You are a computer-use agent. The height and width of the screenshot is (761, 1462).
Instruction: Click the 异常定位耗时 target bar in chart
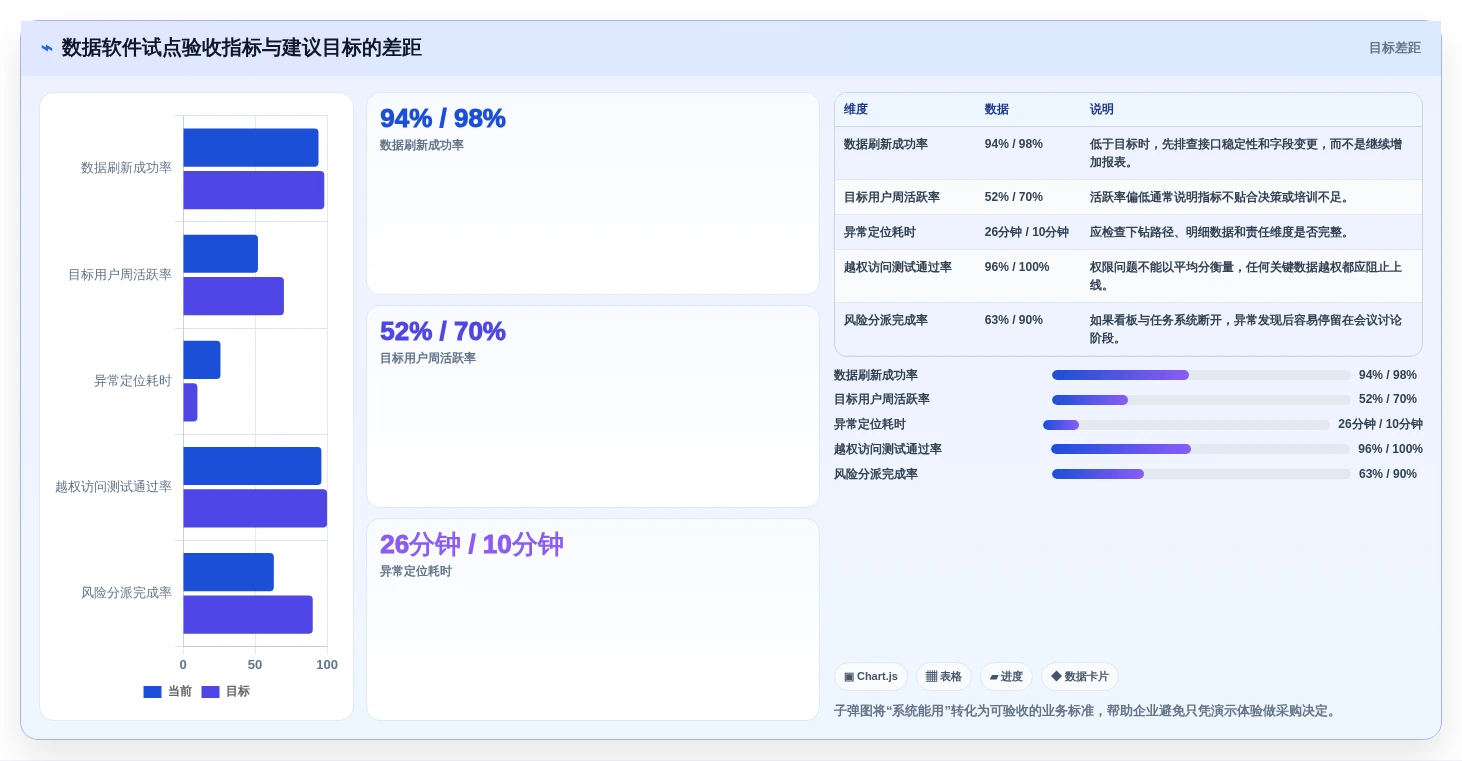(190, 402)
